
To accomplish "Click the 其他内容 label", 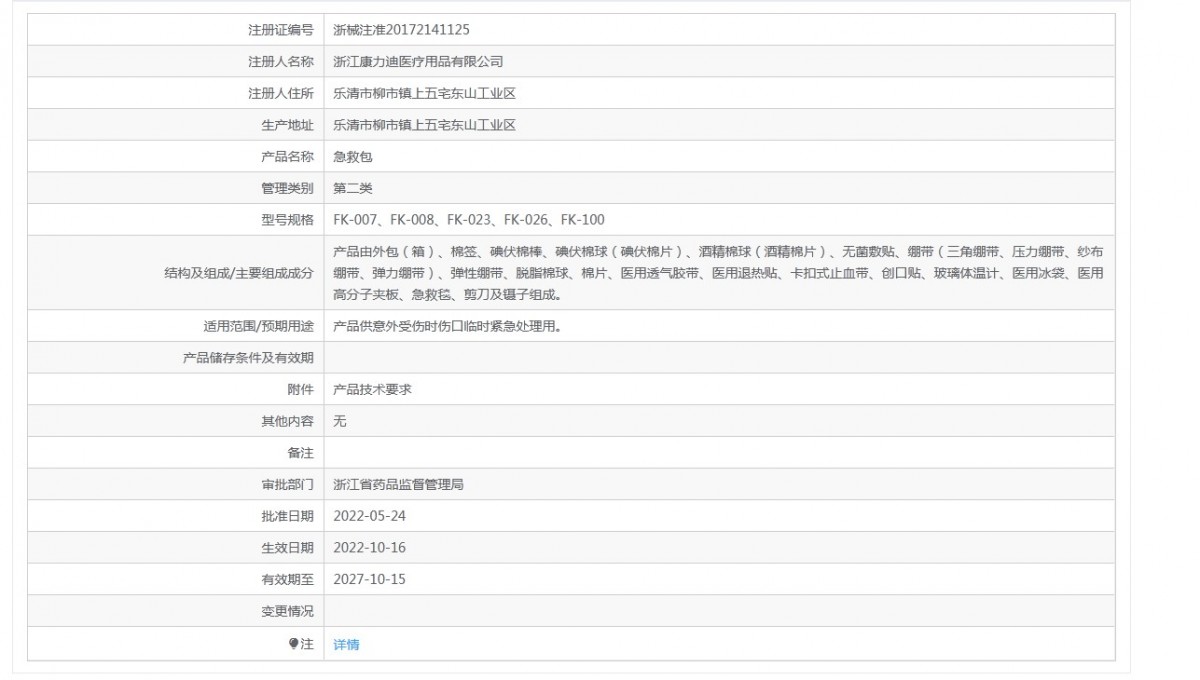I will coord(287,421).
